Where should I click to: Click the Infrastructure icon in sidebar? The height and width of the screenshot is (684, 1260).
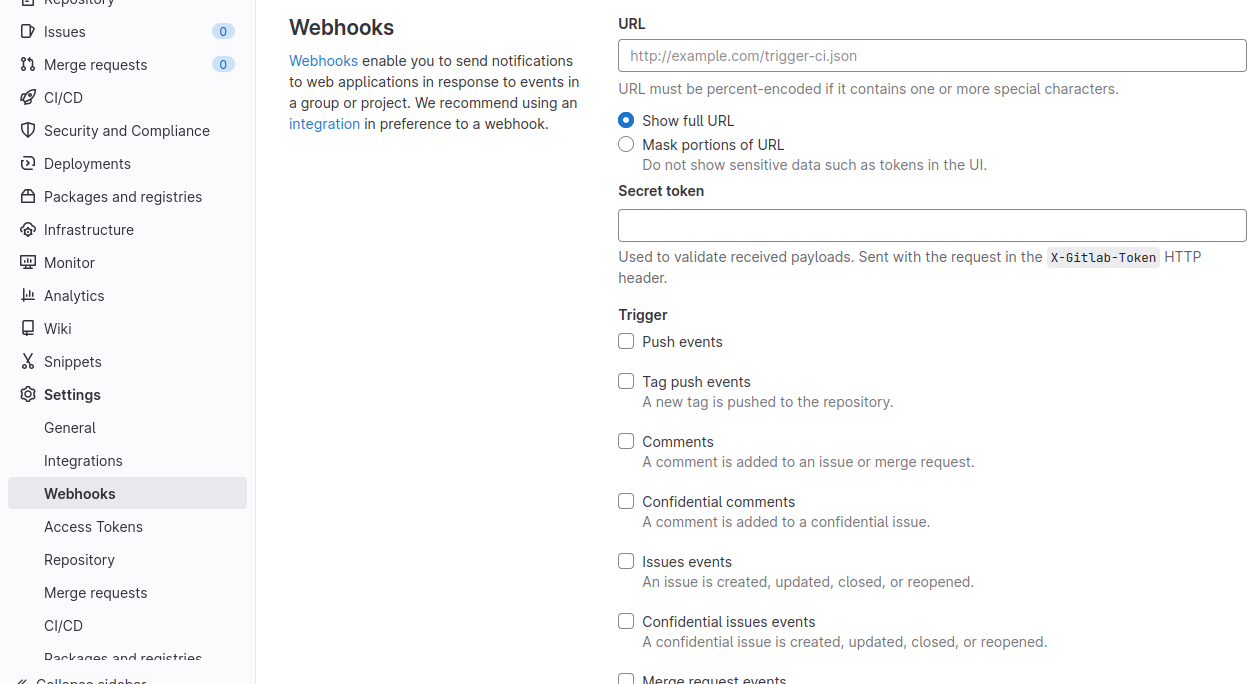(x=28, y=230)
